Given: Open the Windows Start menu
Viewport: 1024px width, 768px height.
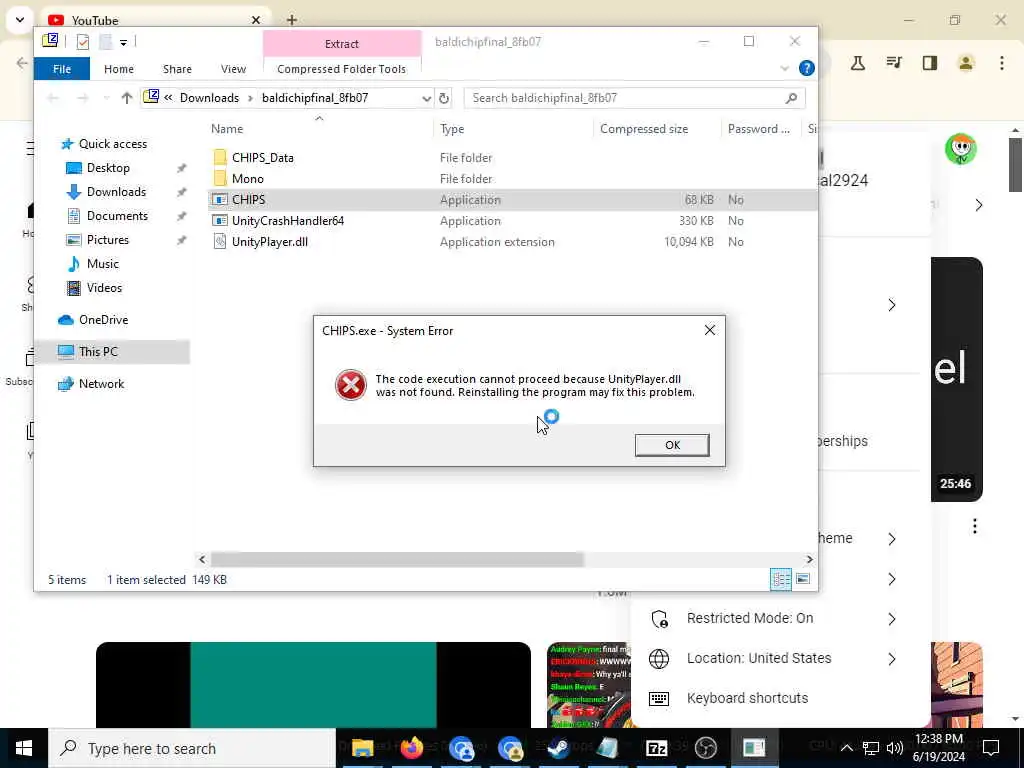Looking at the screenshot, I should click(x=24, y=748).
